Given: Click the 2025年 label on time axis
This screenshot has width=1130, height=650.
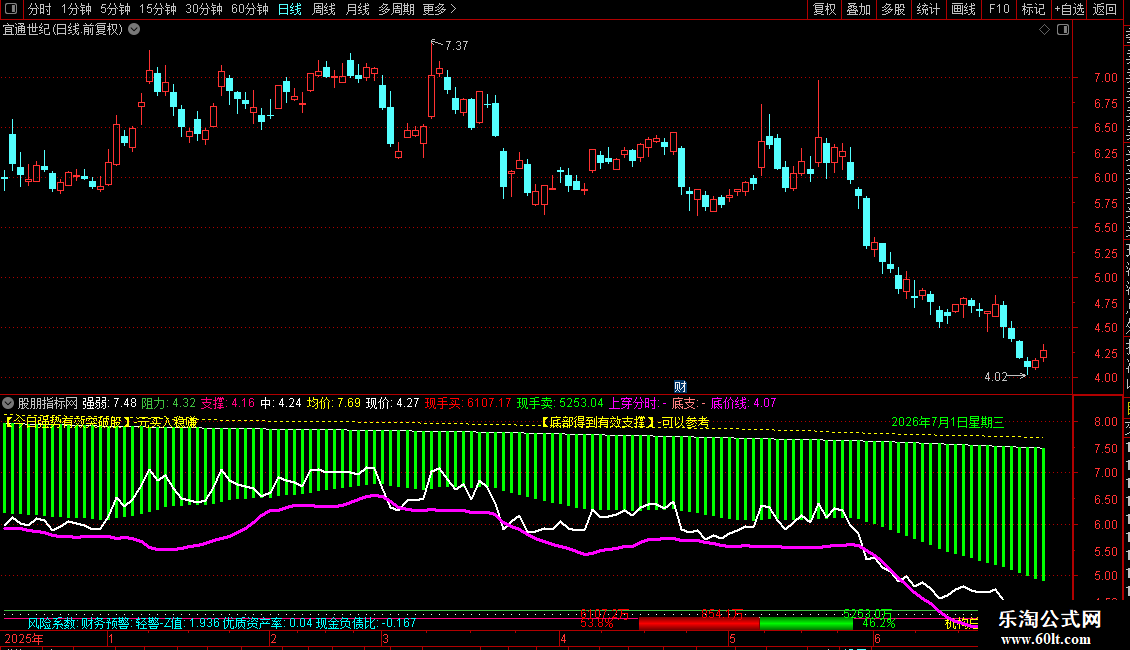Looking at the screenshot, I should click(25, 638).
